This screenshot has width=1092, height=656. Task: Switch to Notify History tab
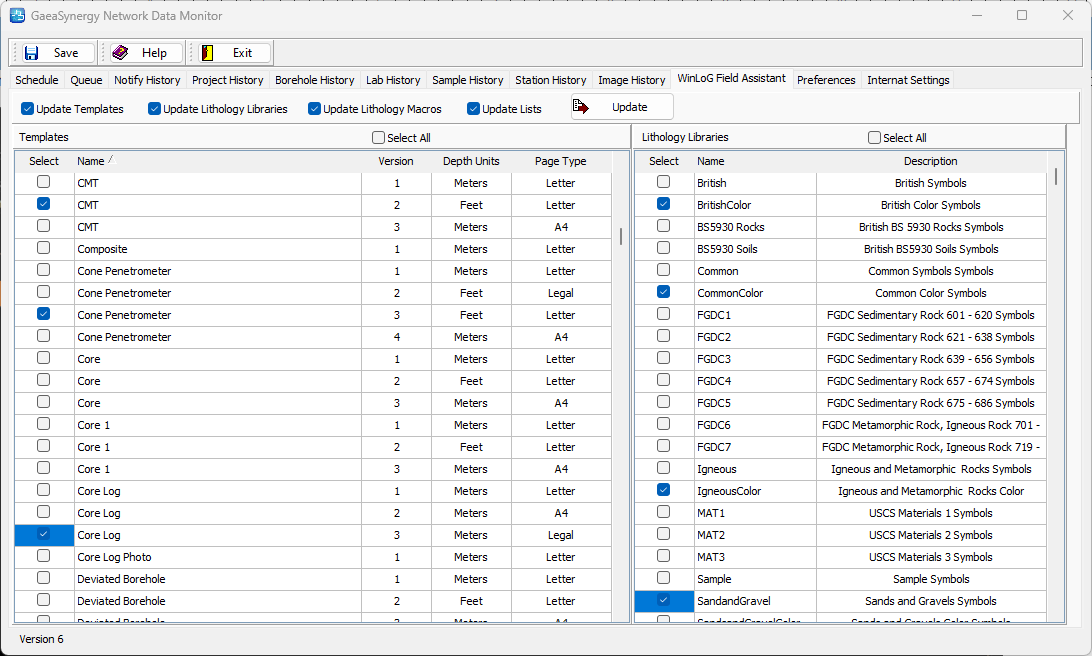[147, 80]
